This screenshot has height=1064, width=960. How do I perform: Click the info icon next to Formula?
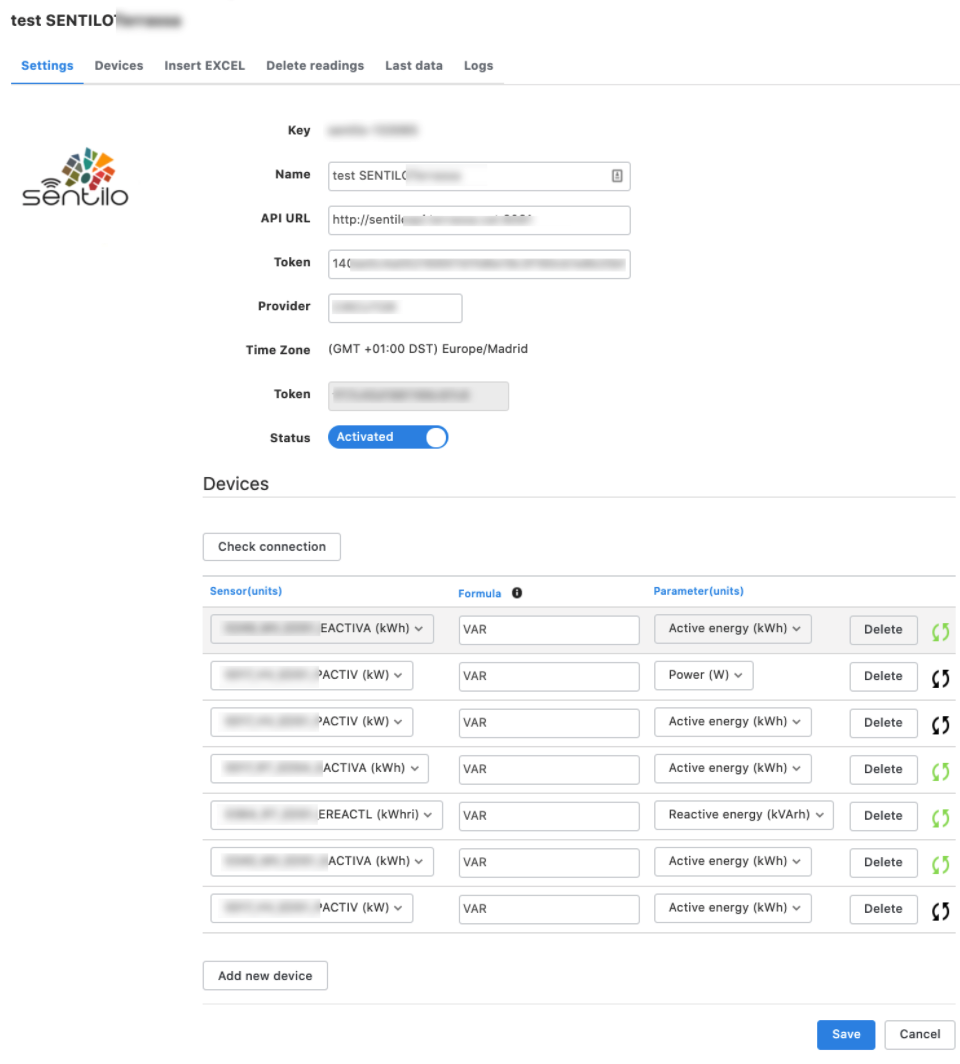coord(517,592)
